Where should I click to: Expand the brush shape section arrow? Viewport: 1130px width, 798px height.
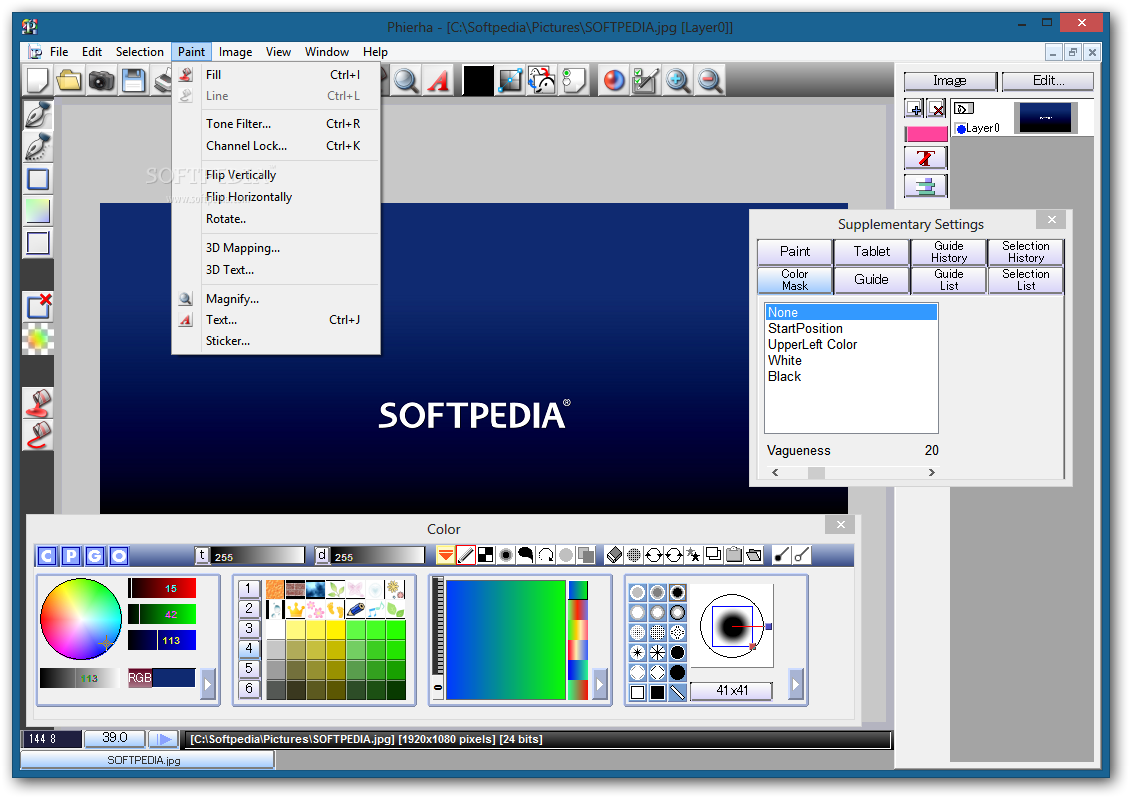coord(796,684)
